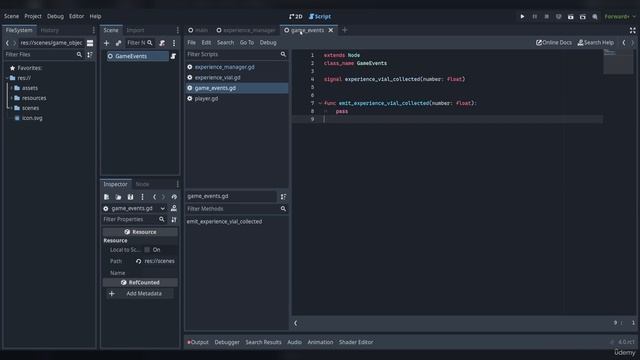Switch to the Node tab

[x=142, y=184]
